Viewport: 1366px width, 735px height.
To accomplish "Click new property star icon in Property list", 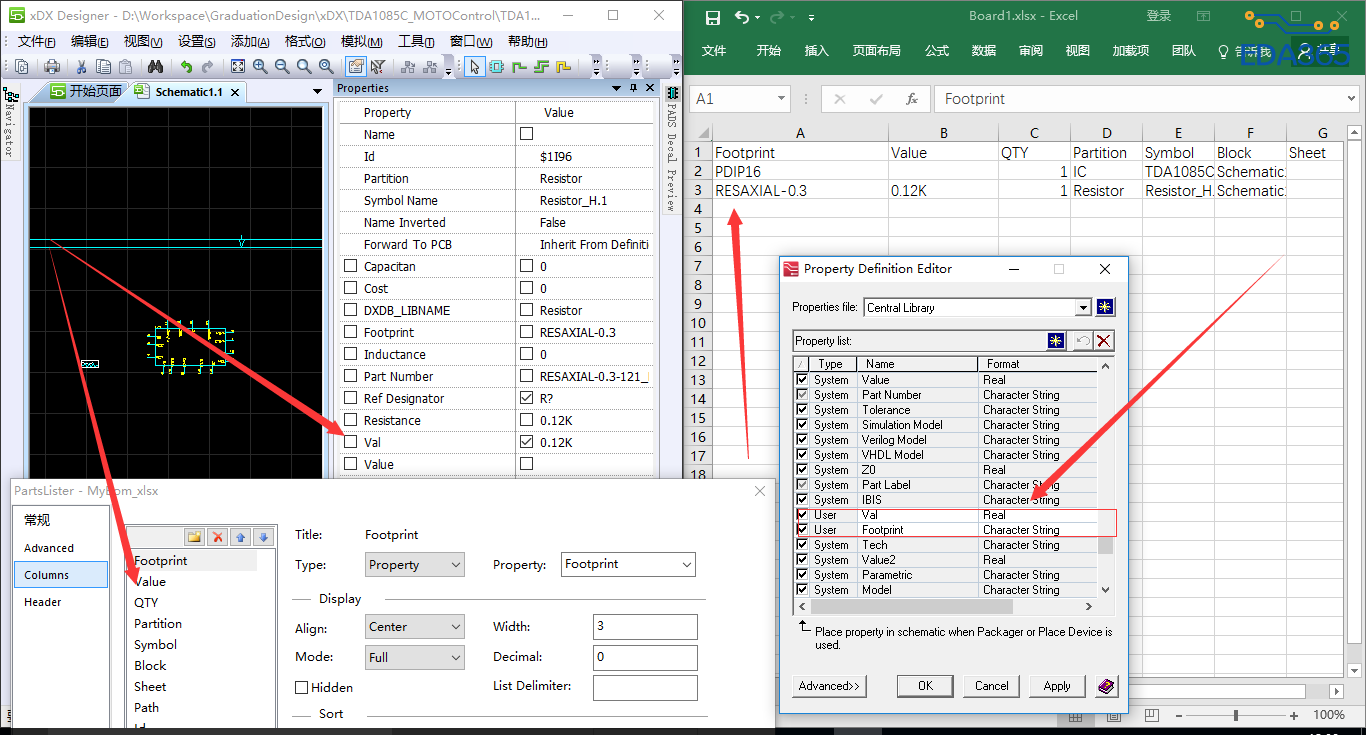I will (1056, 341).
